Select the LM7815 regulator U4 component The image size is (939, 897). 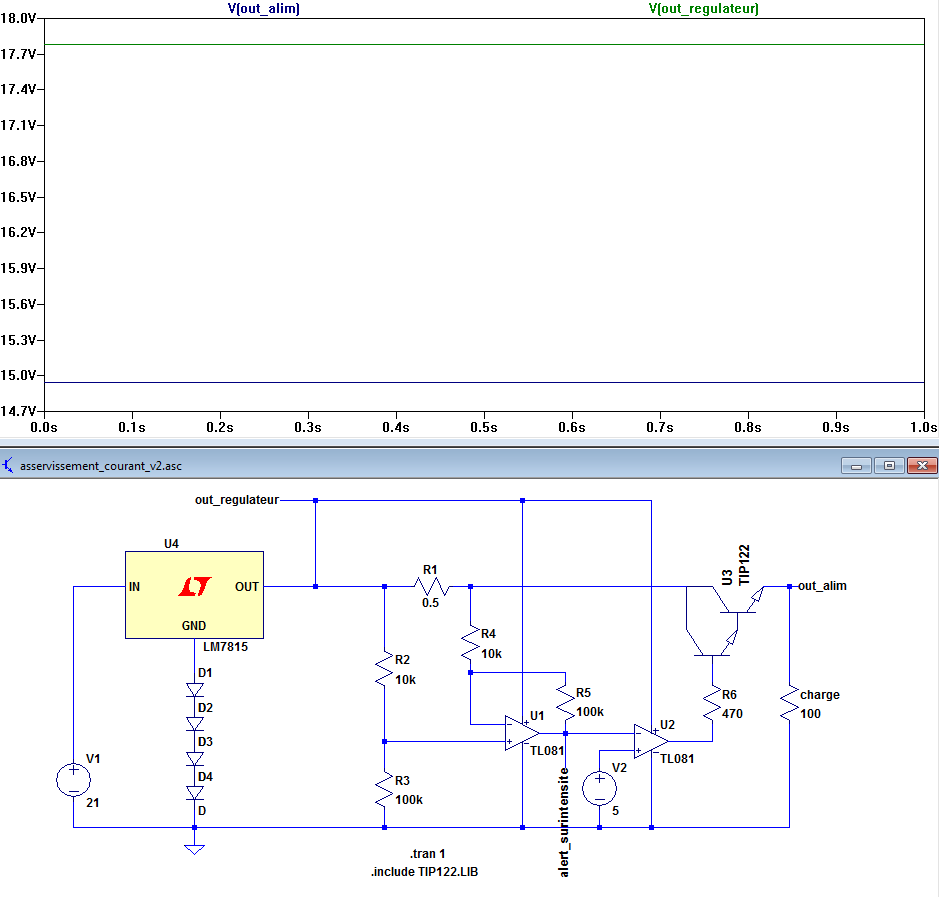194,595
